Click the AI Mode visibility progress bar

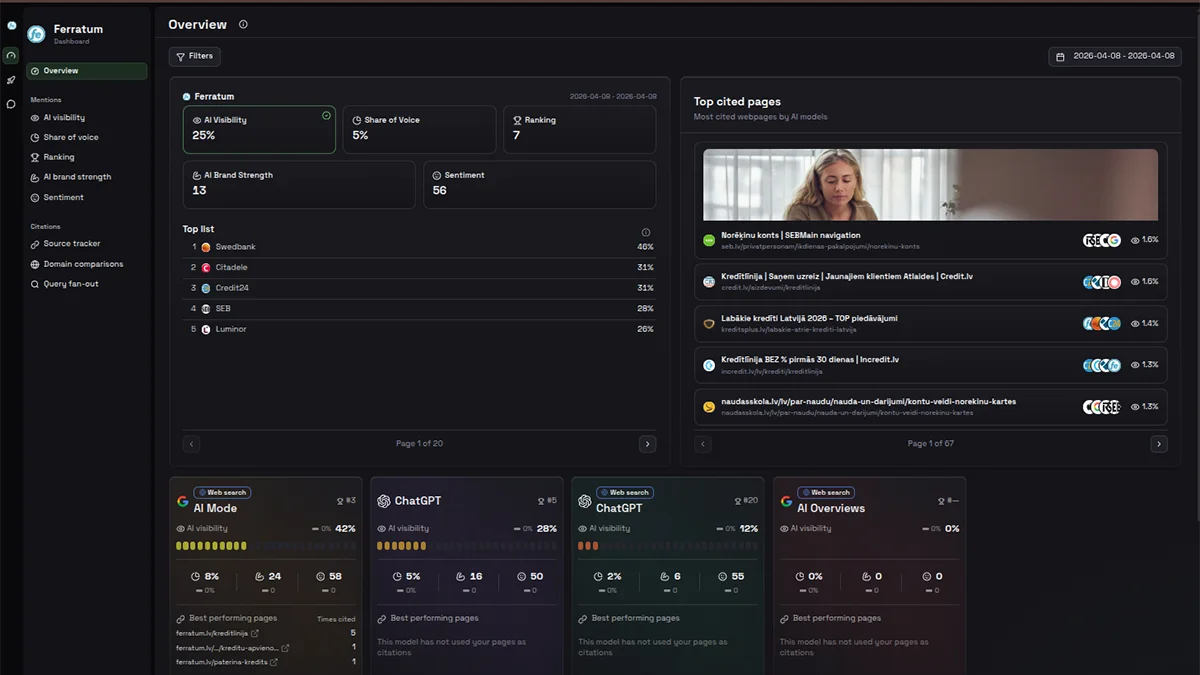pos(265,546)
